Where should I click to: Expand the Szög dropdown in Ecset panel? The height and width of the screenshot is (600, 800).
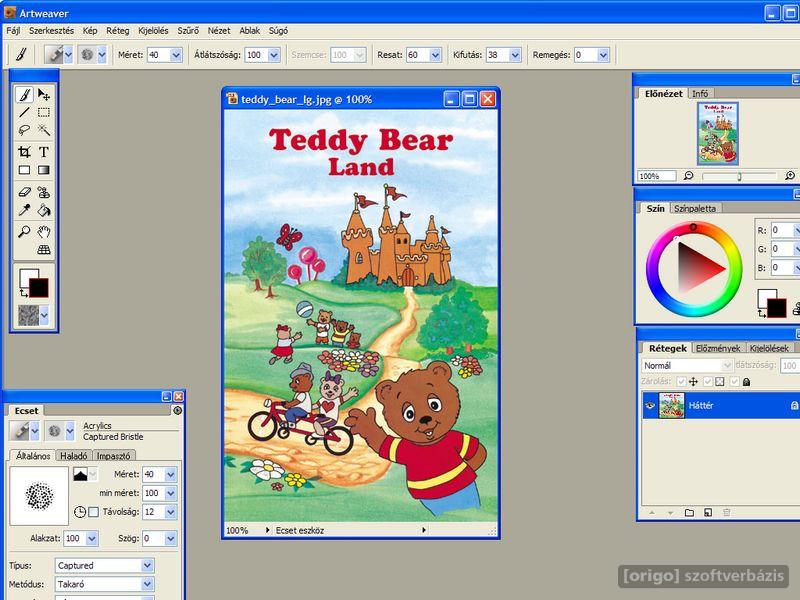point(170,538)
